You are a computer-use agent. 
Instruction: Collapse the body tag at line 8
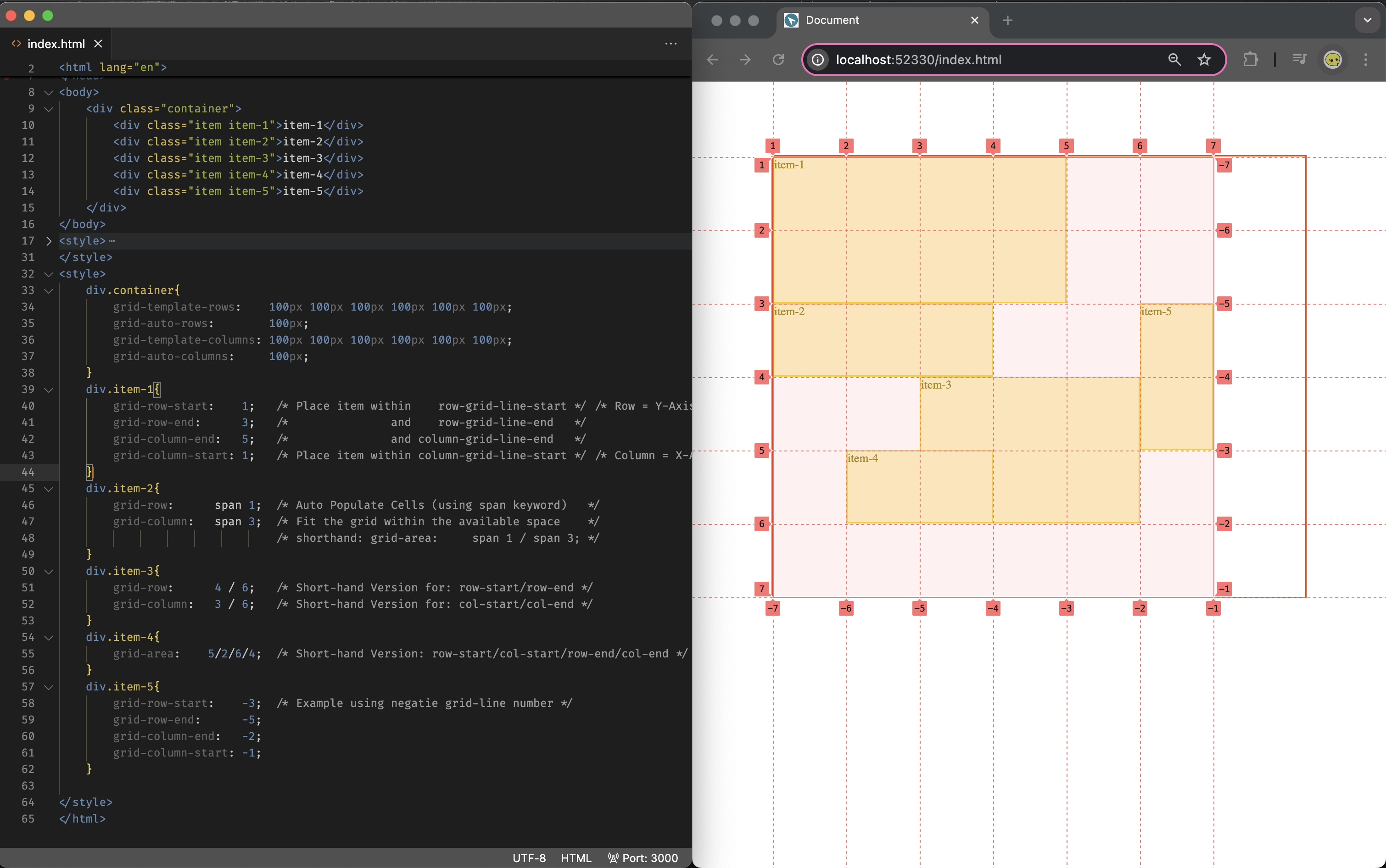49,92
